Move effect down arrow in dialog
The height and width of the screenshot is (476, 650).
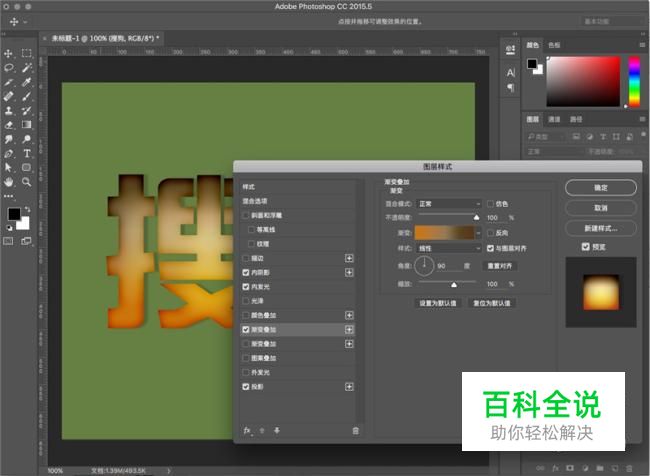[x=277, y=431]
